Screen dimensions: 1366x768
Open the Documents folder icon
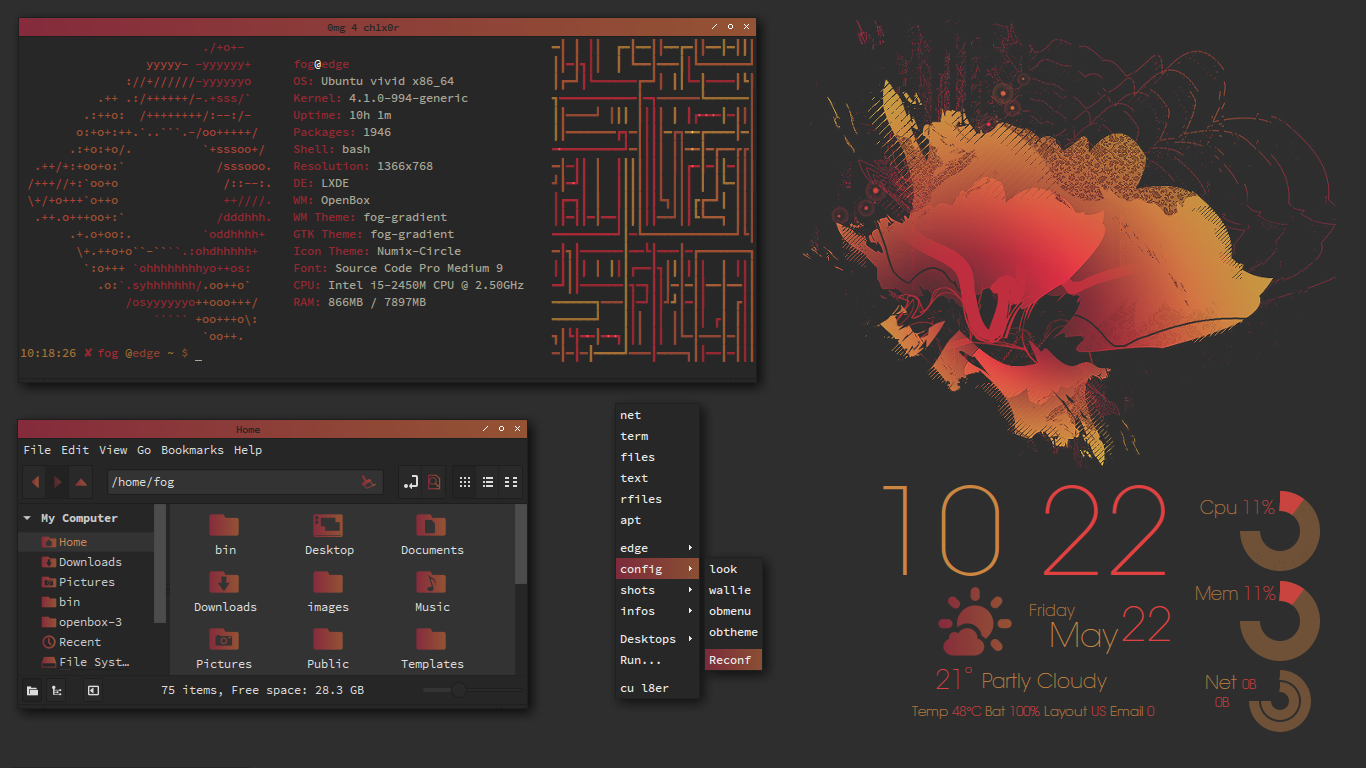431,525
